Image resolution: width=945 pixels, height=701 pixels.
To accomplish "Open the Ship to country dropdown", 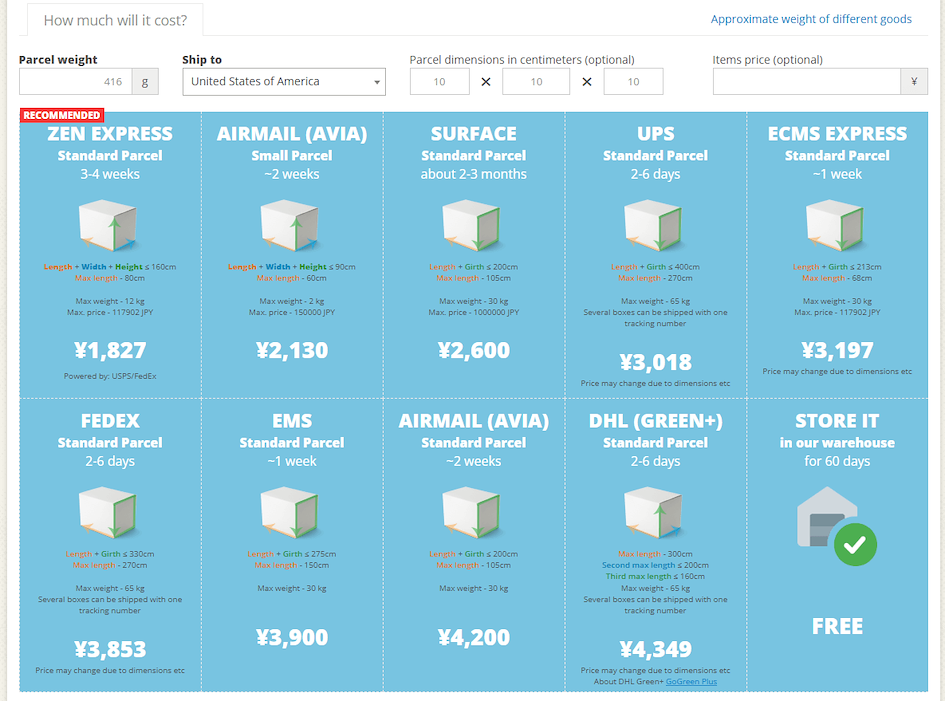I will (284, 82).
